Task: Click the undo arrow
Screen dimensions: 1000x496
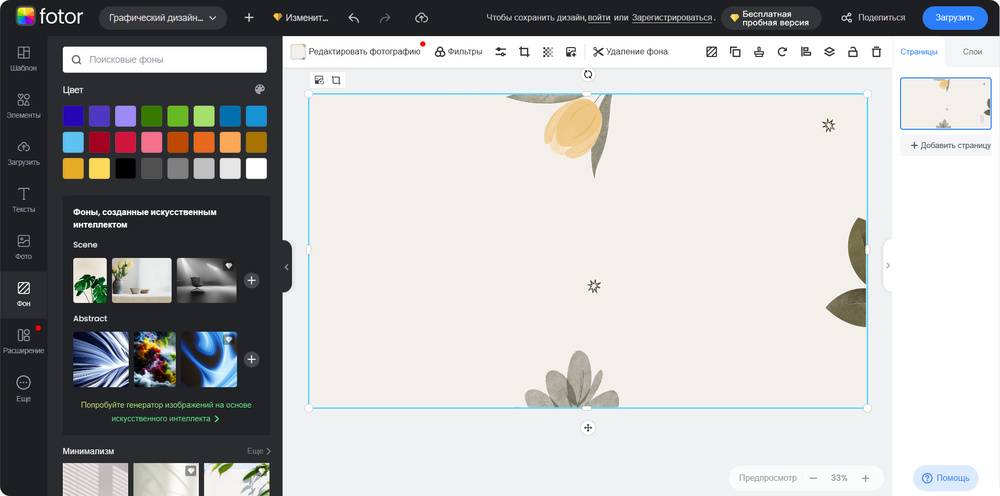Action: (x=354, y=18)
